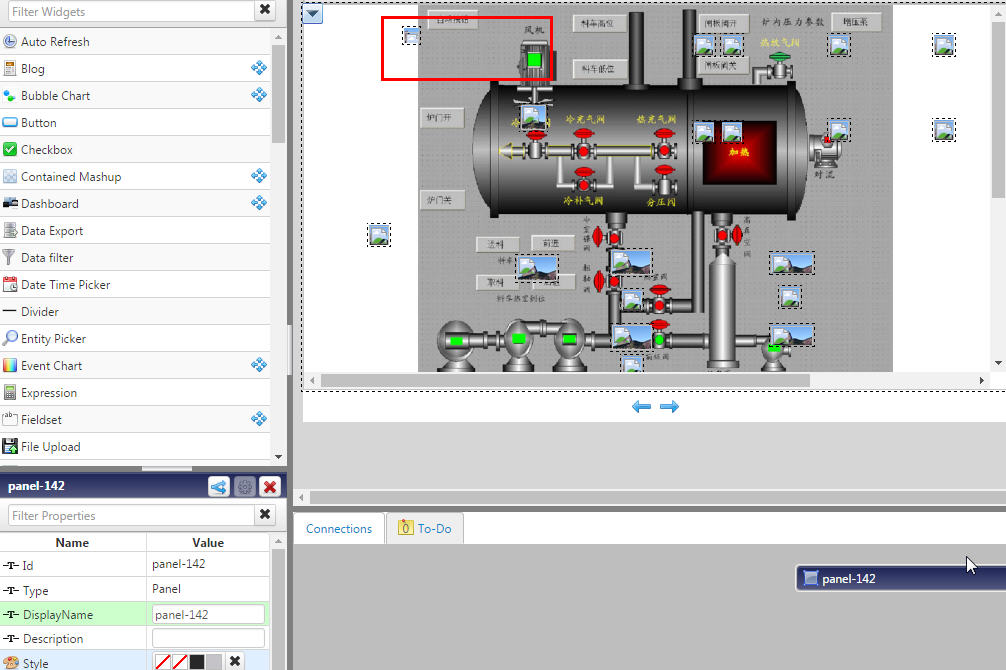The width and height of the screenshot is (1006, 670).
Task: Clear the Filter Properties search box
Action: [x=265, y=514]
